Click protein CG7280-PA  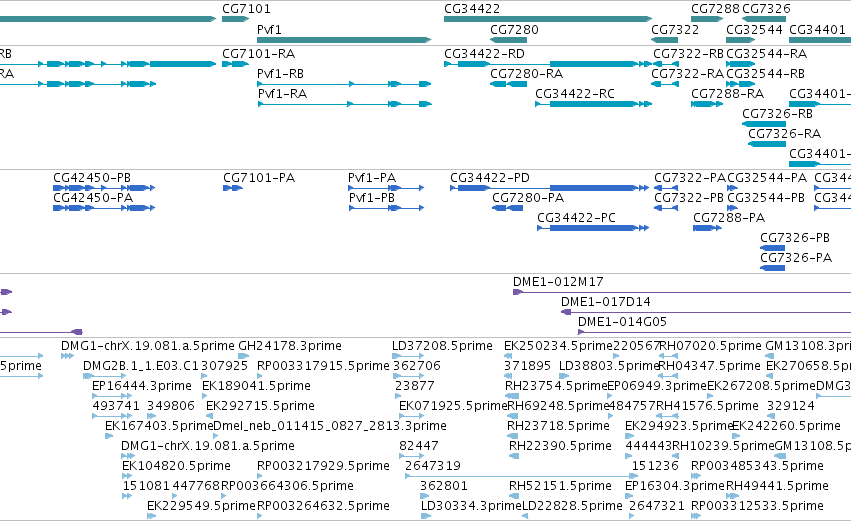tap(528, 198)
